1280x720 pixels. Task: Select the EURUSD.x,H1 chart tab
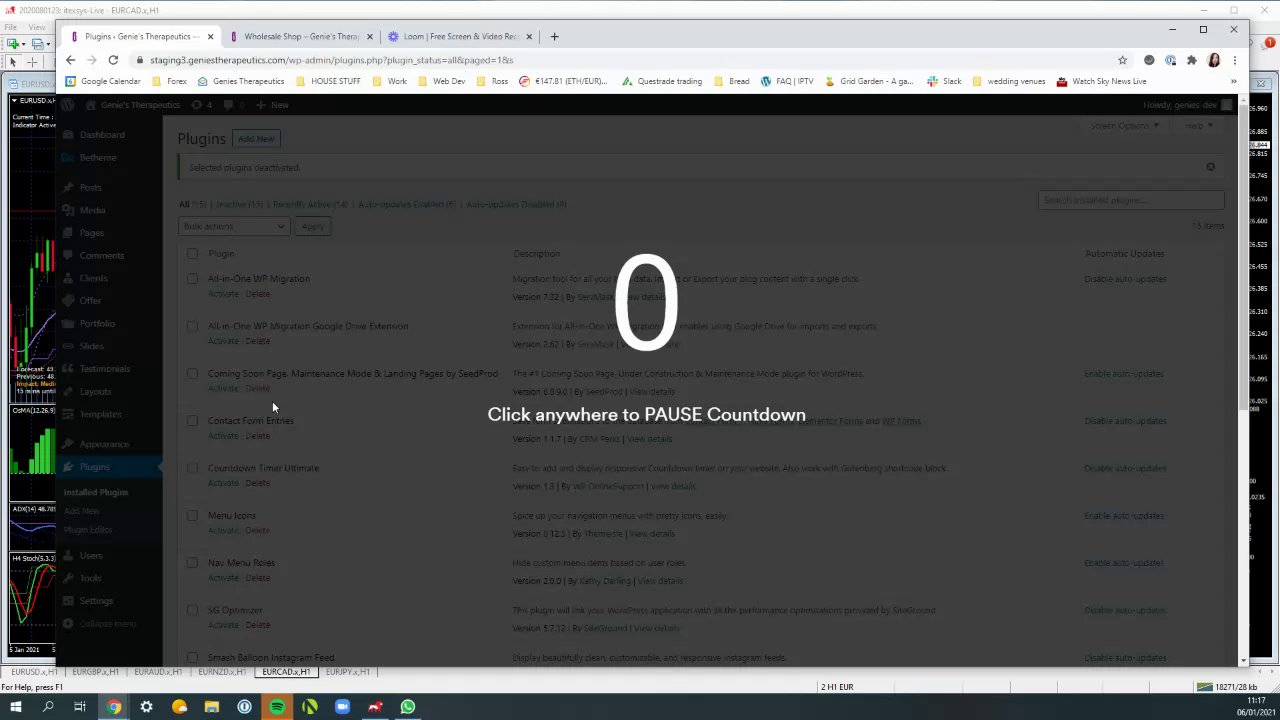coord(34,672)
